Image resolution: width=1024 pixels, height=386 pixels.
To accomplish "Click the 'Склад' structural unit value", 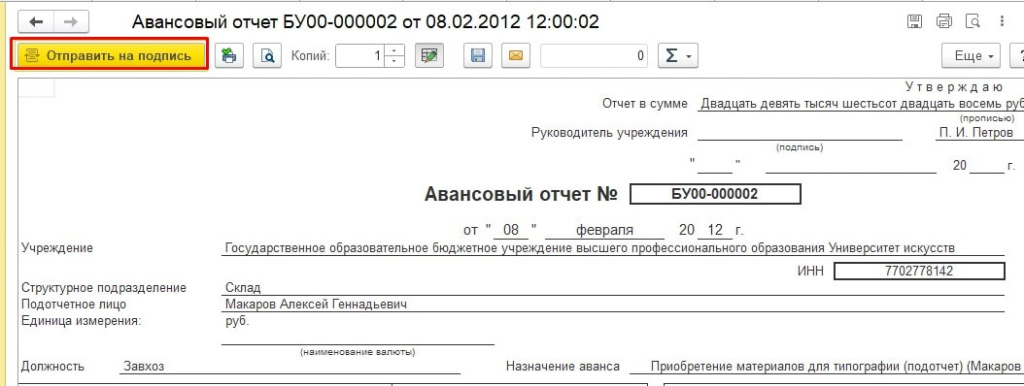I will [x=242, y=288].
